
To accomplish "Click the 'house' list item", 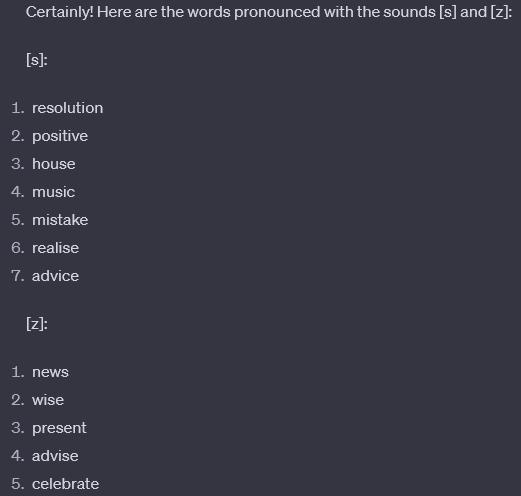I will (x=54, y=164).
